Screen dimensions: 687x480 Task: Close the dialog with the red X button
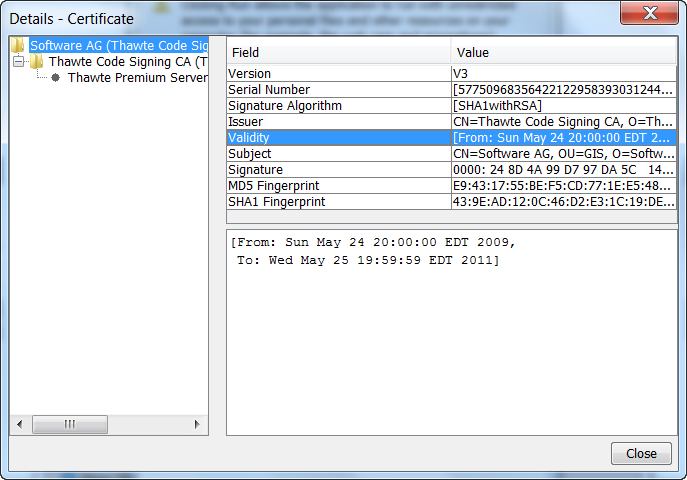coord(649,13)
